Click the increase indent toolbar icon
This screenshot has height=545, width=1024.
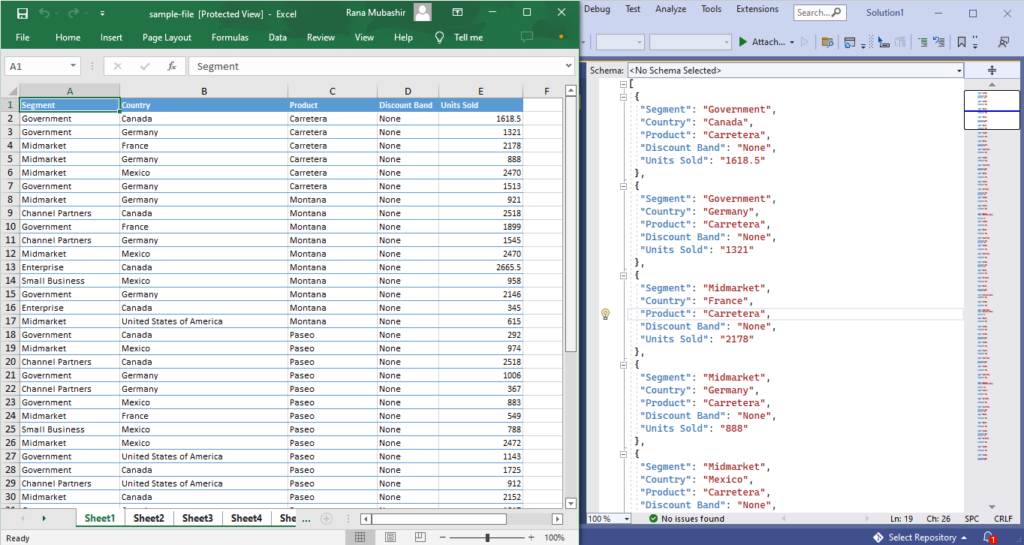coord(939,42)
